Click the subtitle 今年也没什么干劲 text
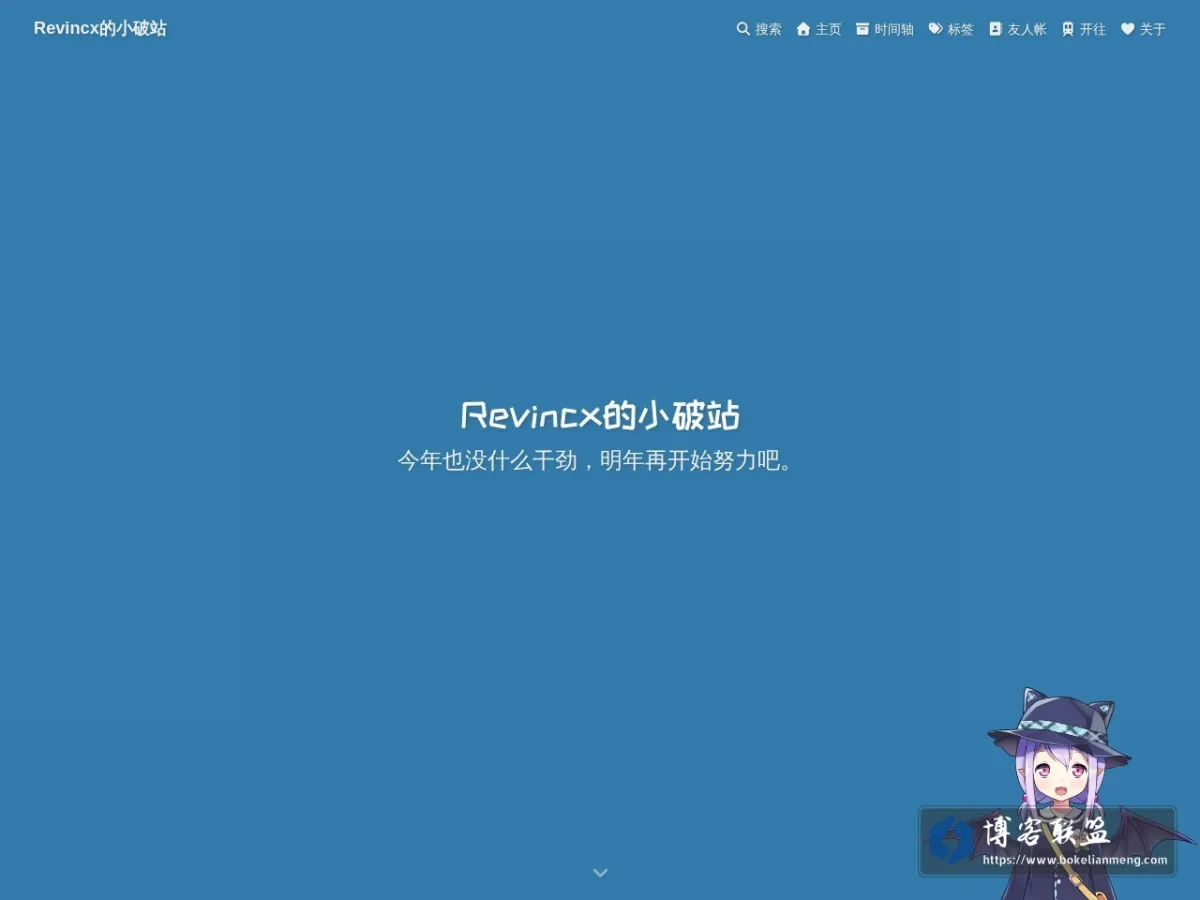The image size is (1200, 900). pos(600,462)
